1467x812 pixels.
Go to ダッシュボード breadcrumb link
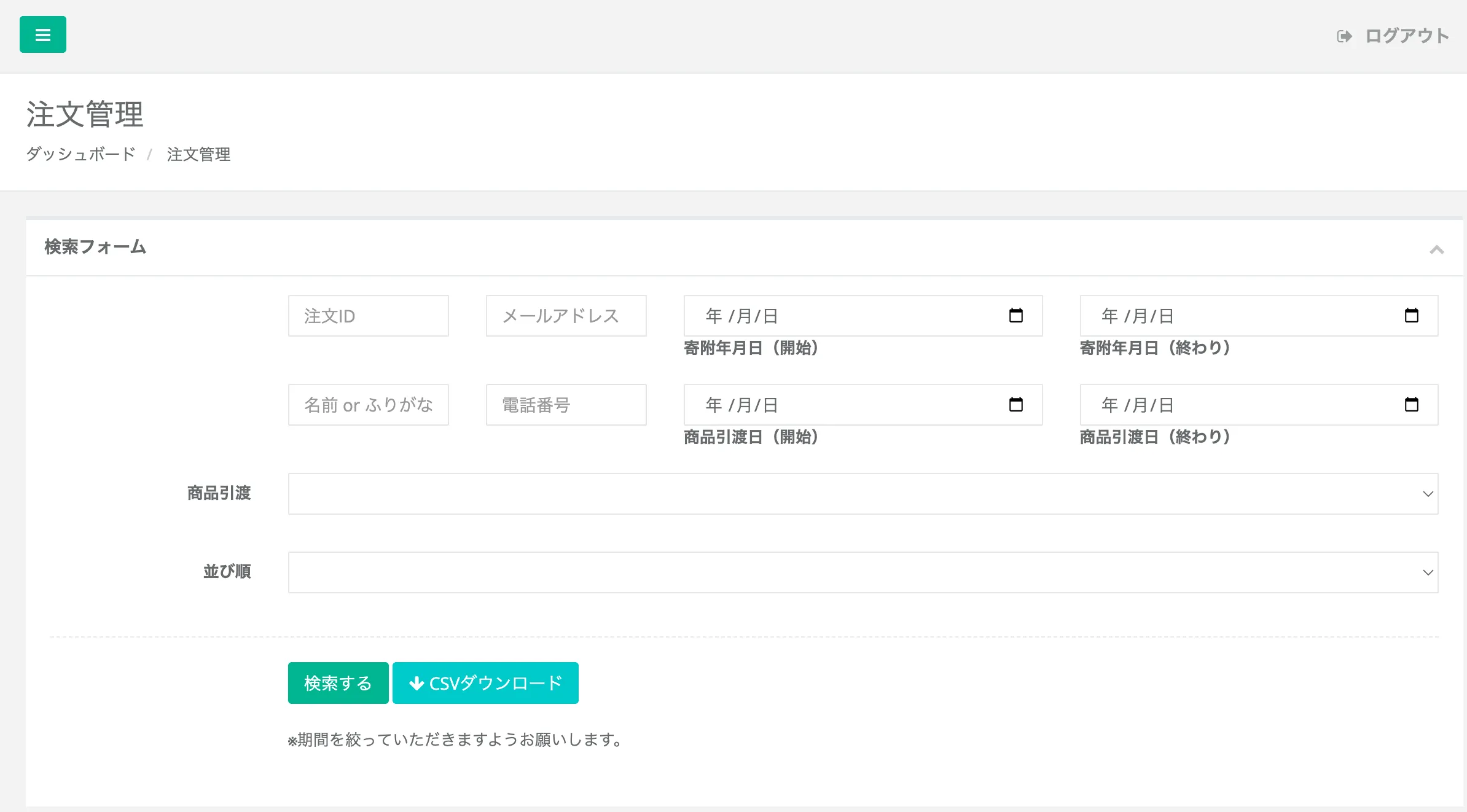tap(80, 154)
